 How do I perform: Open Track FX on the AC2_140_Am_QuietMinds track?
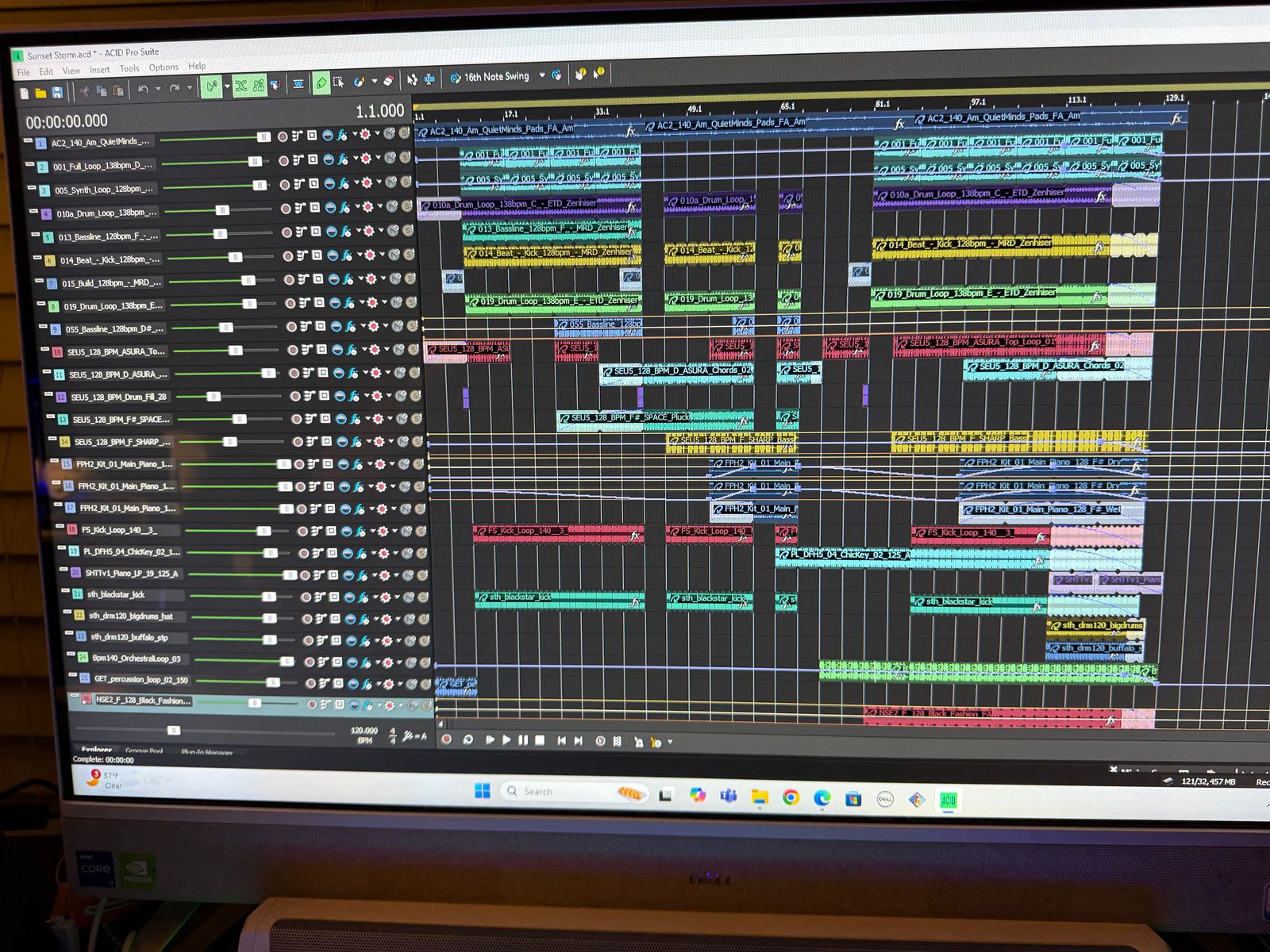(x=342, y=136)
